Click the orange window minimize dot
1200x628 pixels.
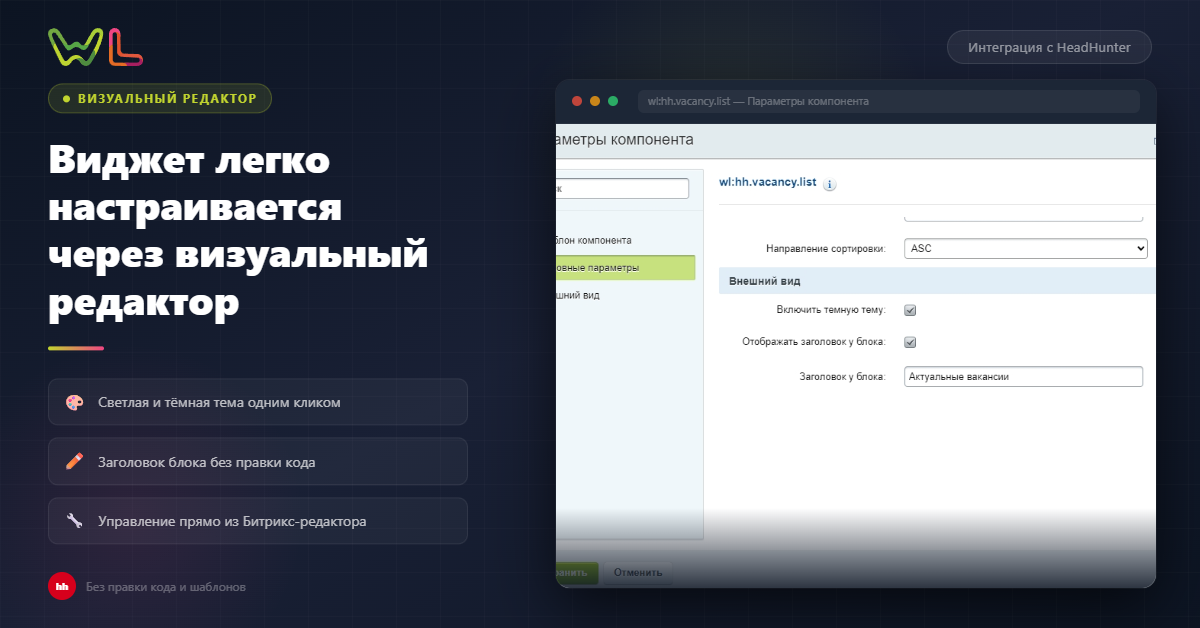(x=595, y=101)
